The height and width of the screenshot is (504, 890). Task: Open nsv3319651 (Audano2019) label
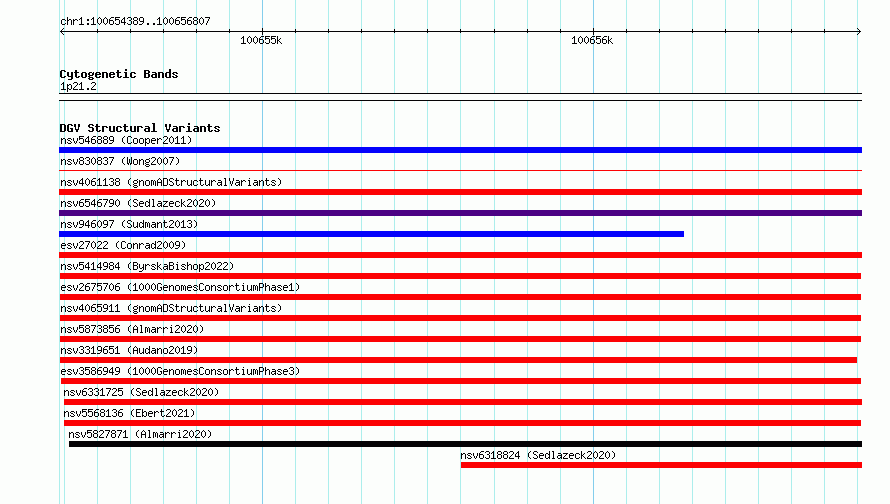click(x=129, y=350)
